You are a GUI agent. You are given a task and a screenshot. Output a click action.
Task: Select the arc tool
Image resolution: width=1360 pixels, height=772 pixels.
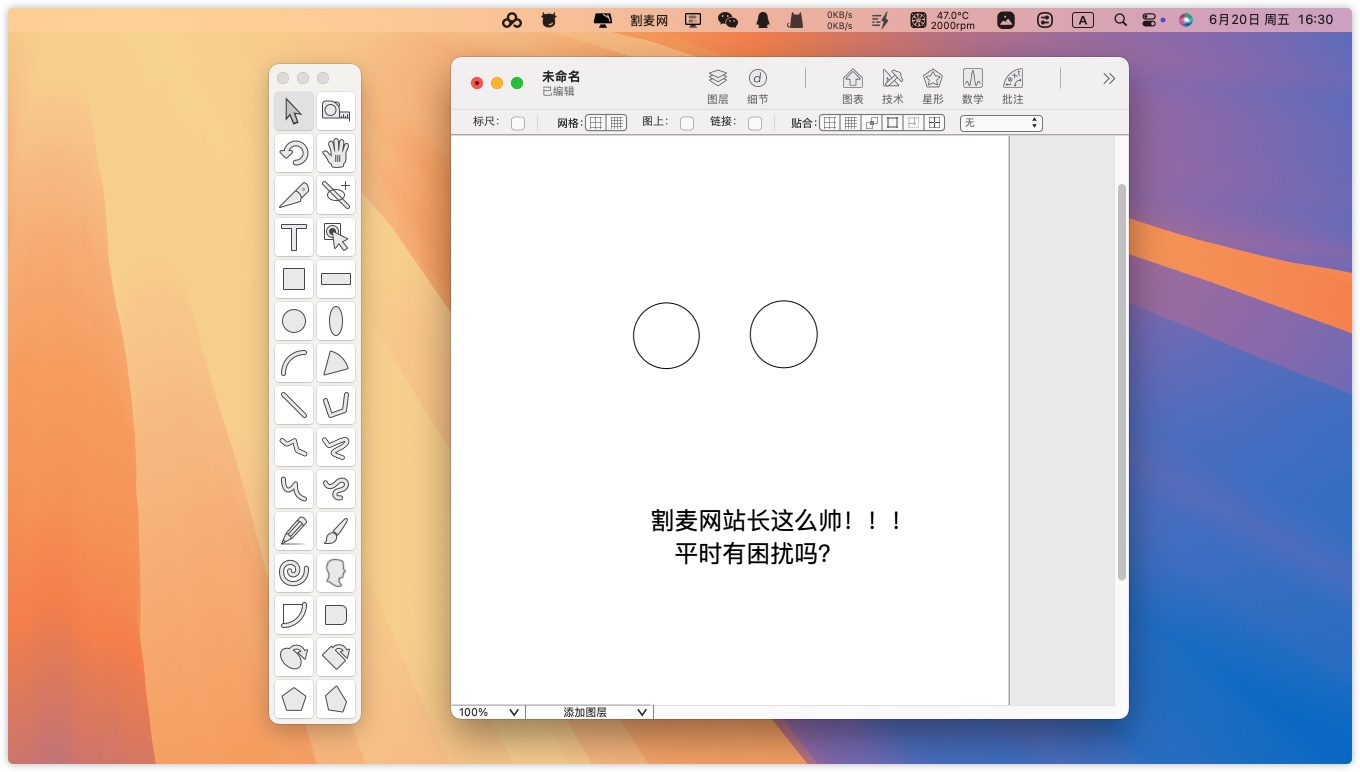point(294,363)
